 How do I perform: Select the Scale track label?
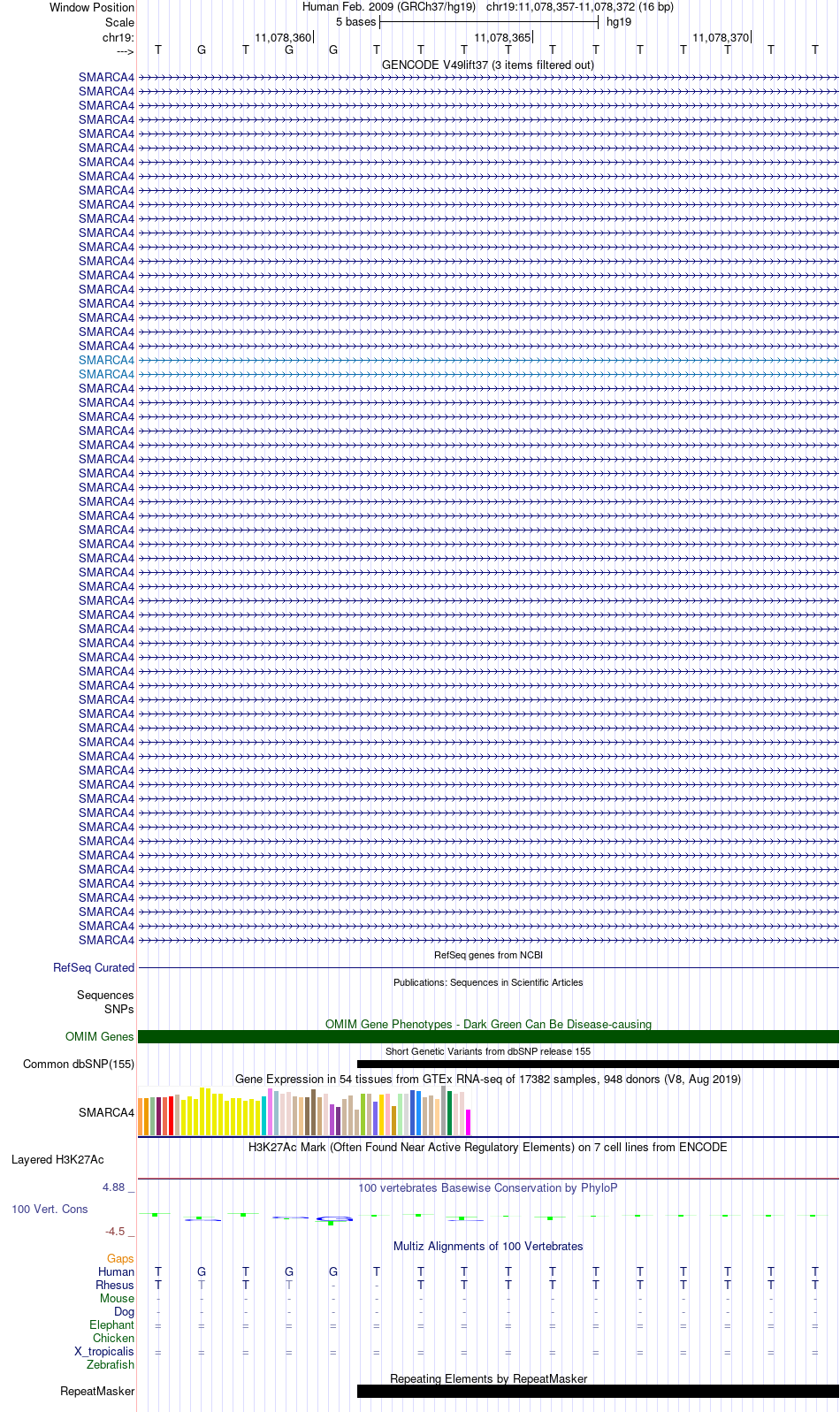[119, 22]
